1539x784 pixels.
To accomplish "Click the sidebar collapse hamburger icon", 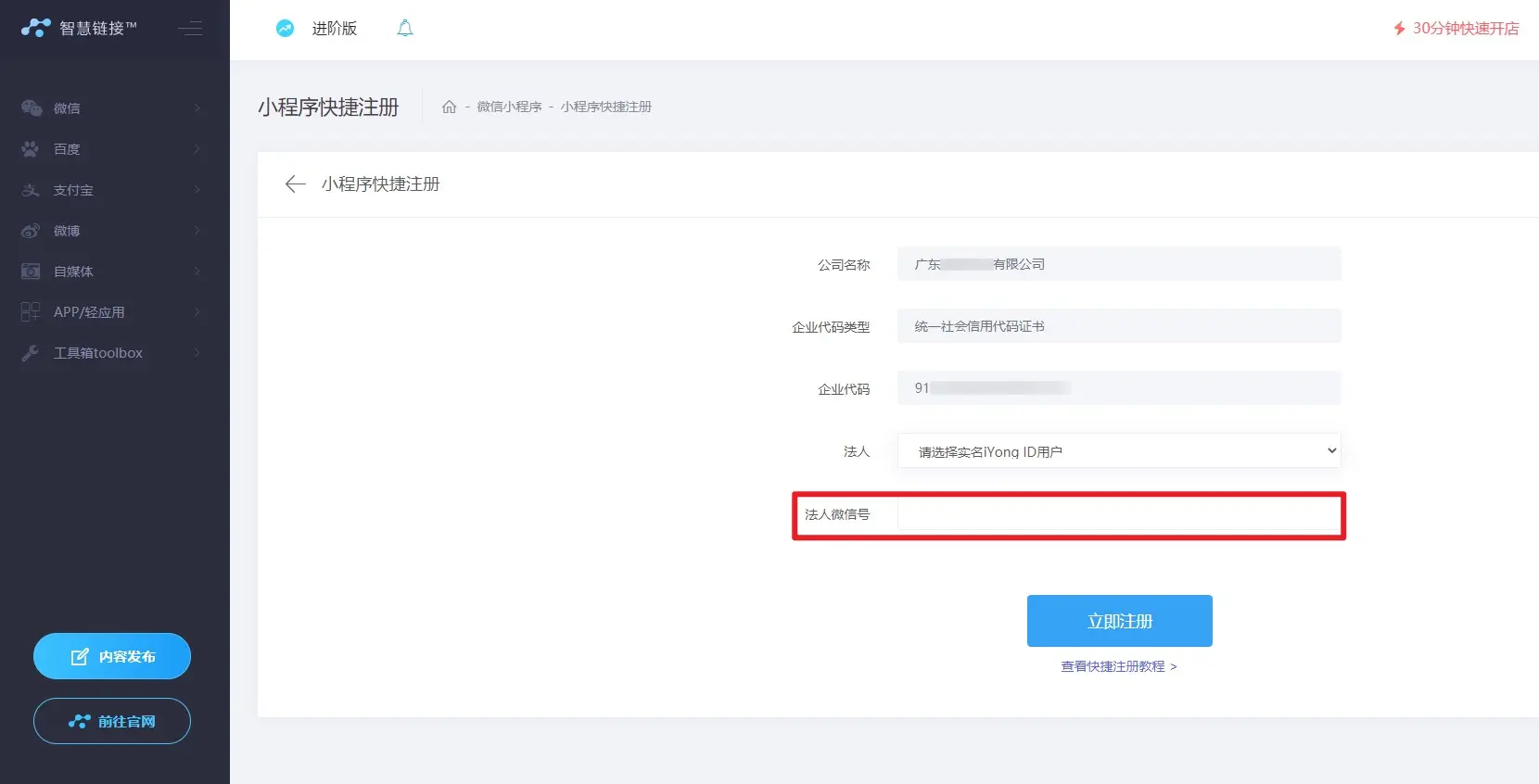I will (x=190, y=29).
